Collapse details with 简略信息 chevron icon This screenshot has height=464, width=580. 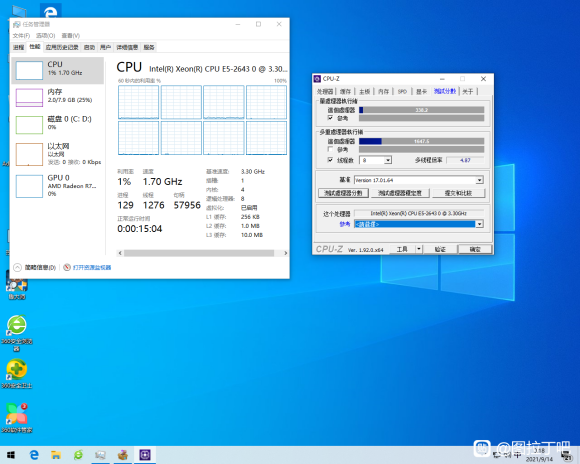[x=17, y=267]
